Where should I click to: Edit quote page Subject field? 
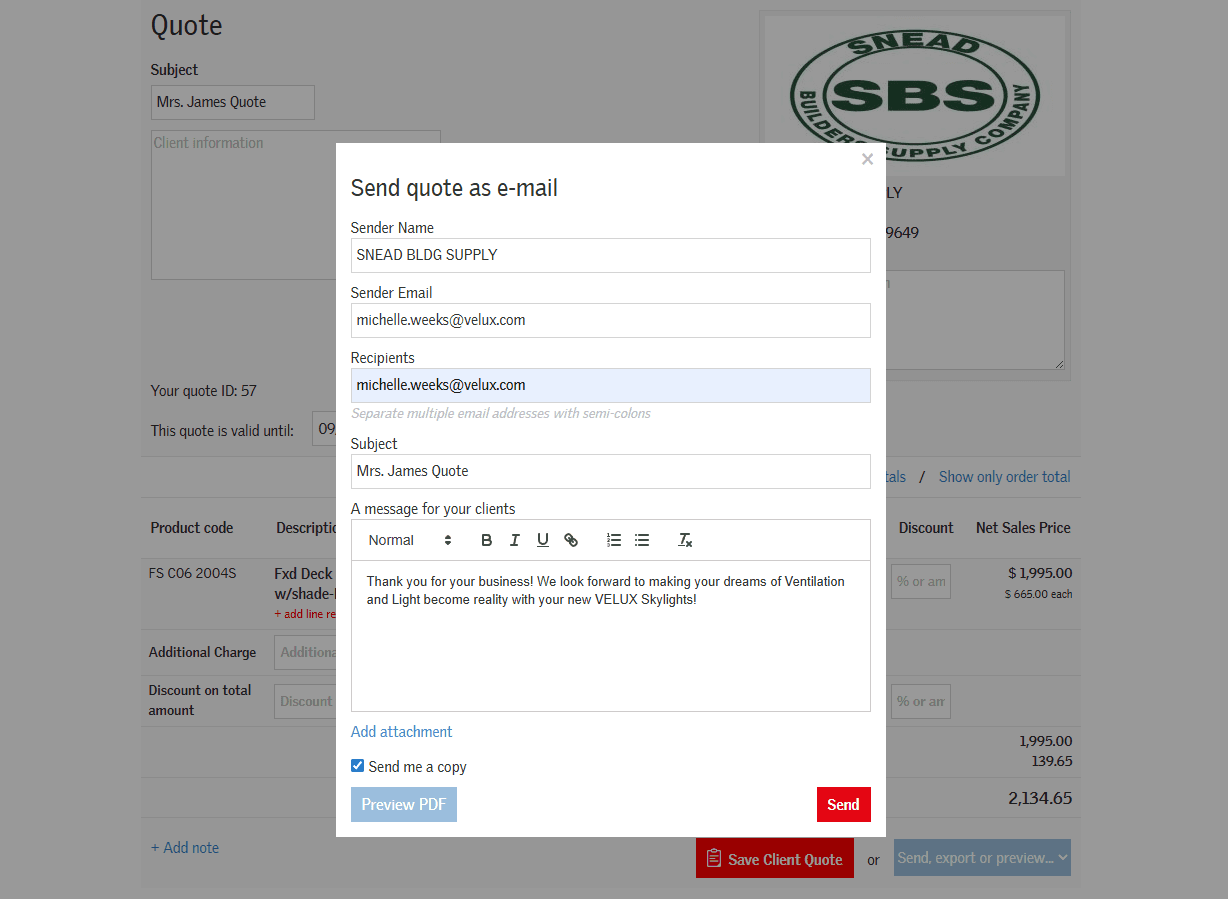[x=233, y=102]
